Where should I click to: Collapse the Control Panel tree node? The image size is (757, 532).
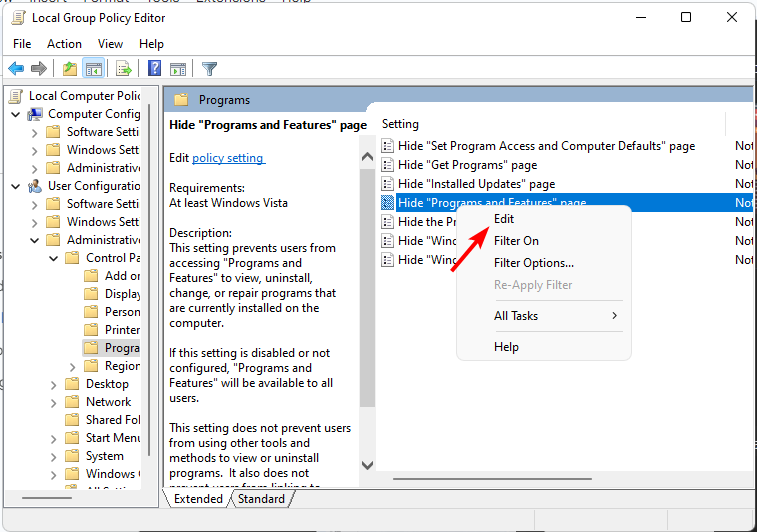[54, 258]
